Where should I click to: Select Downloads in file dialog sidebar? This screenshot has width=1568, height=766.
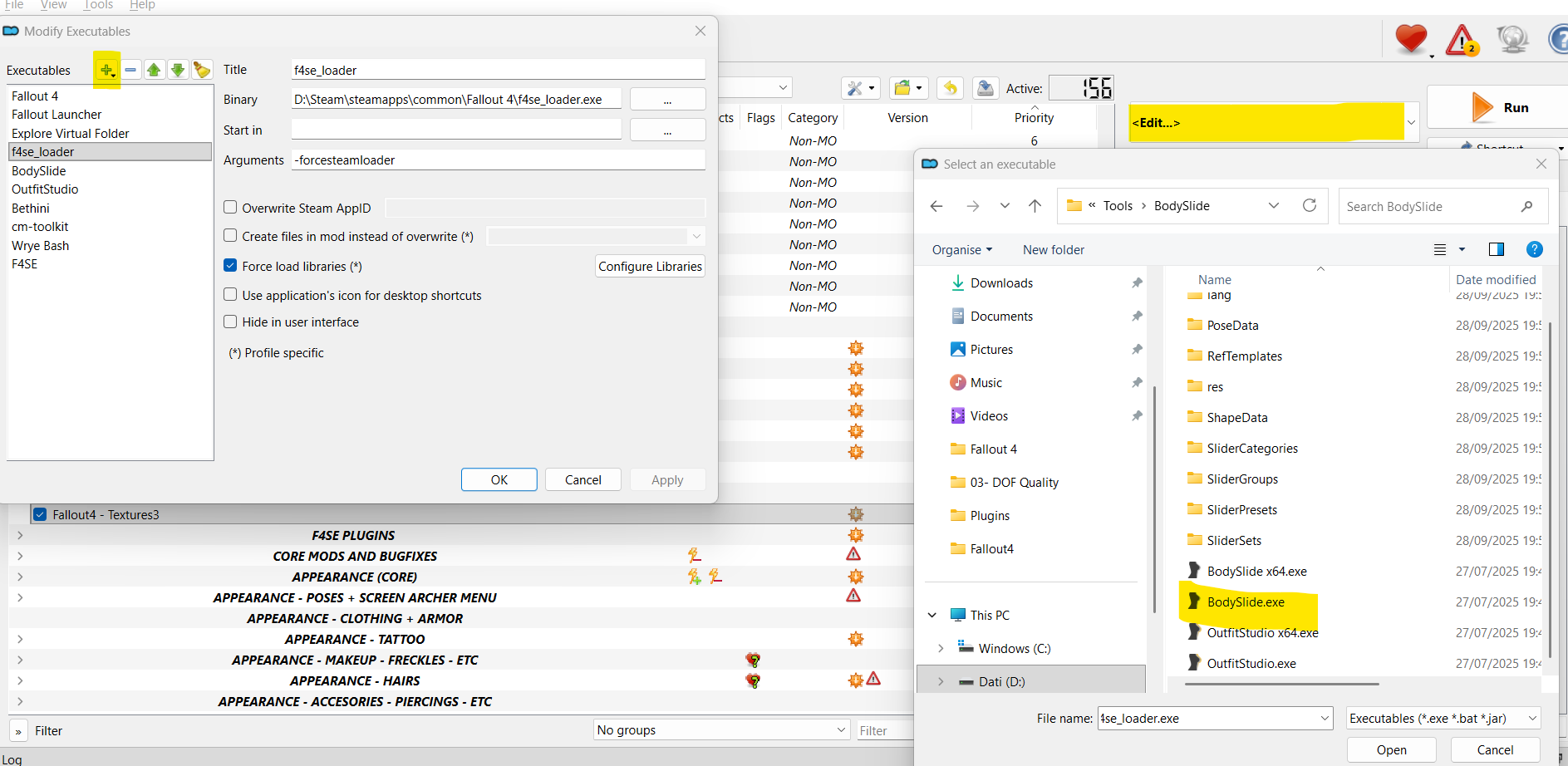[1001, 282]
